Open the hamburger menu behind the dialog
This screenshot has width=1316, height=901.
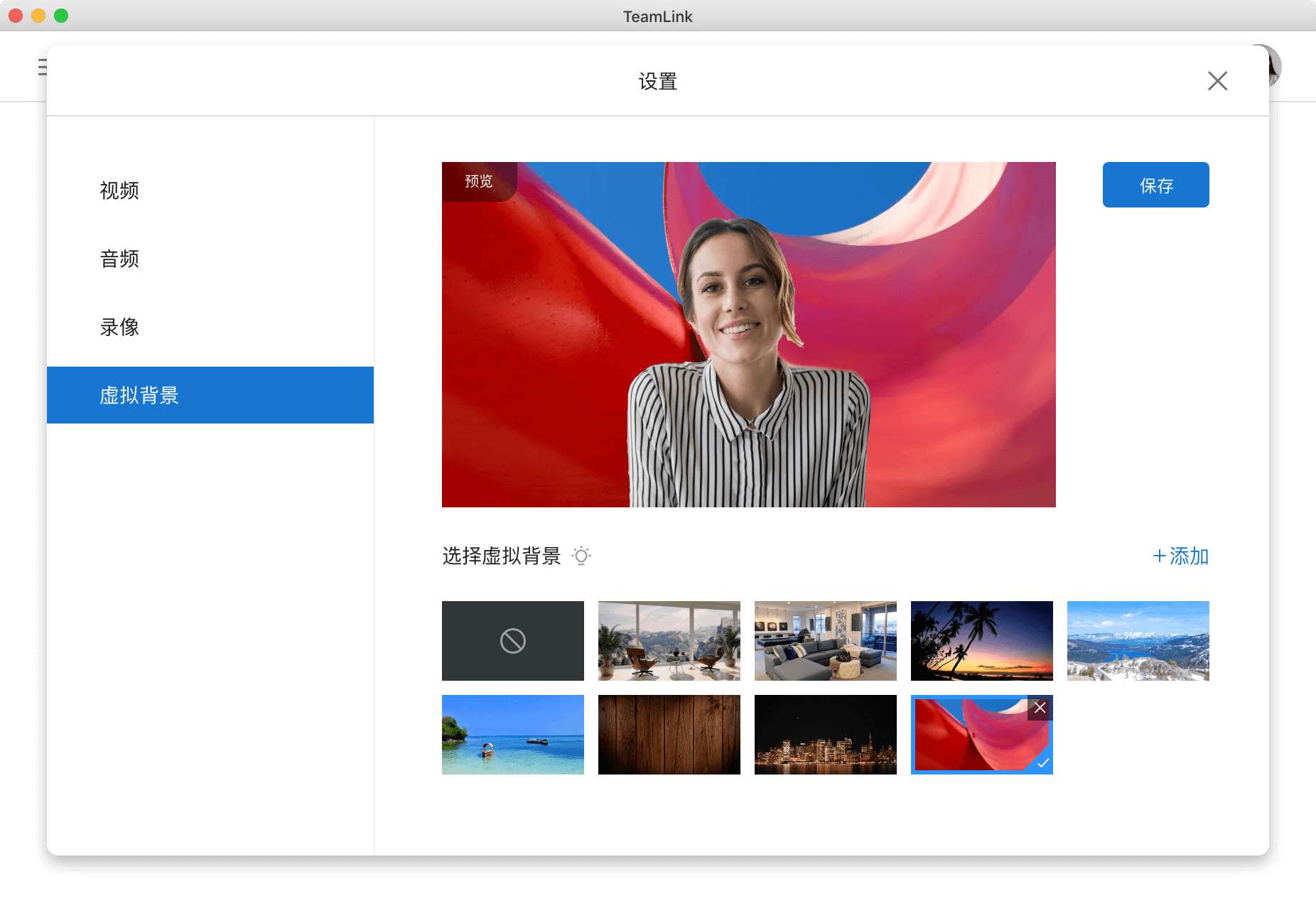point(42,68)
